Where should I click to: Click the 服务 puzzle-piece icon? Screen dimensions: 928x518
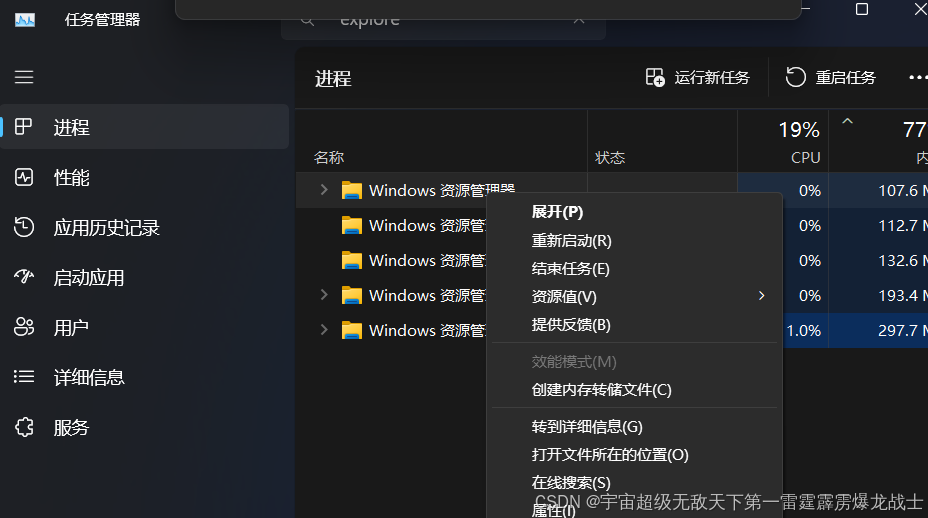tap(24, 427)
